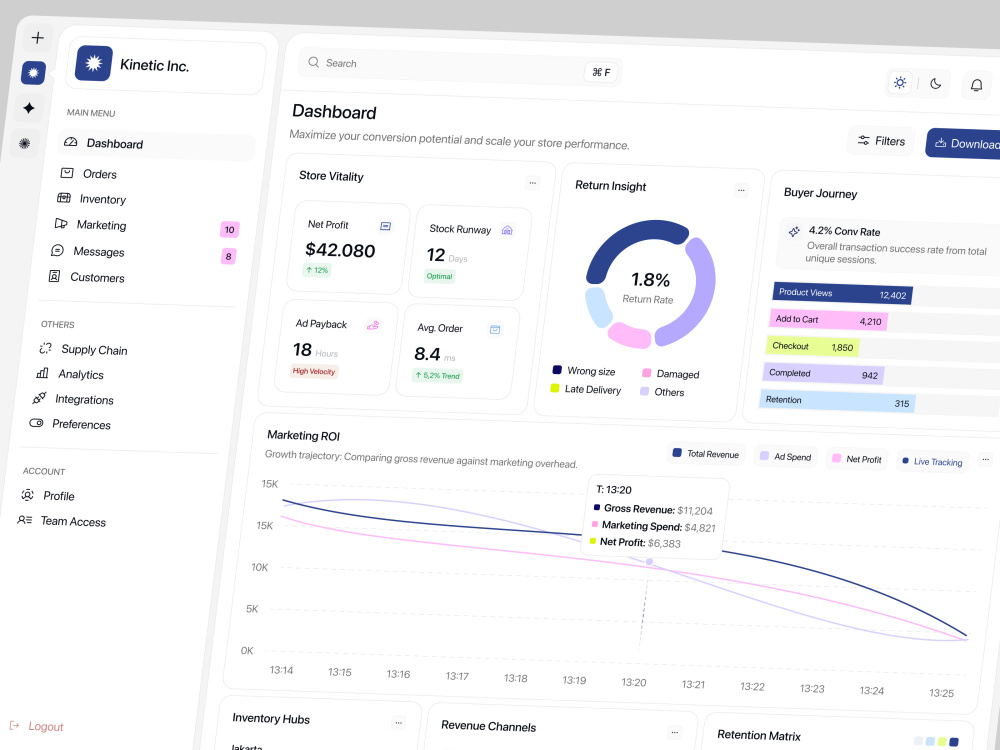Click the Preferences toggle icon

pyautogui.click(x=36, y=423)
